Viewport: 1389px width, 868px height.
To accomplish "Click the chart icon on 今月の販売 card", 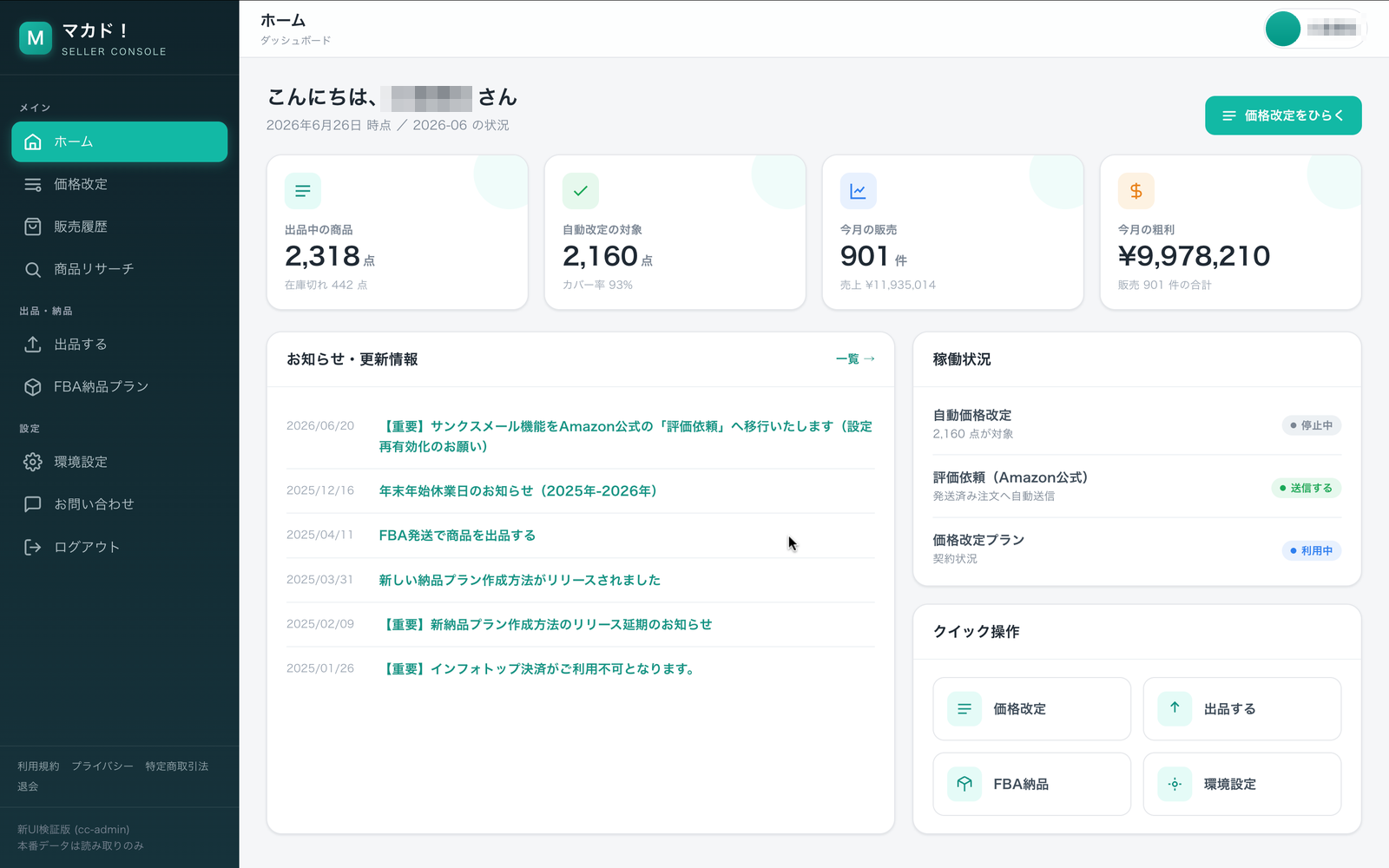I will [859, 191].
